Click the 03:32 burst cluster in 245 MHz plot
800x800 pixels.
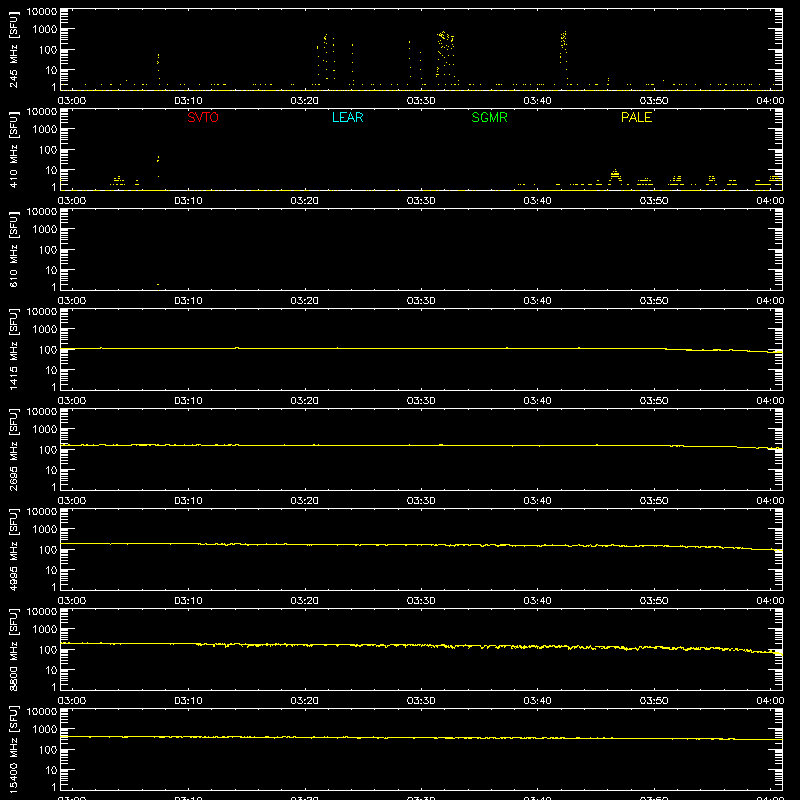[445, 54]
